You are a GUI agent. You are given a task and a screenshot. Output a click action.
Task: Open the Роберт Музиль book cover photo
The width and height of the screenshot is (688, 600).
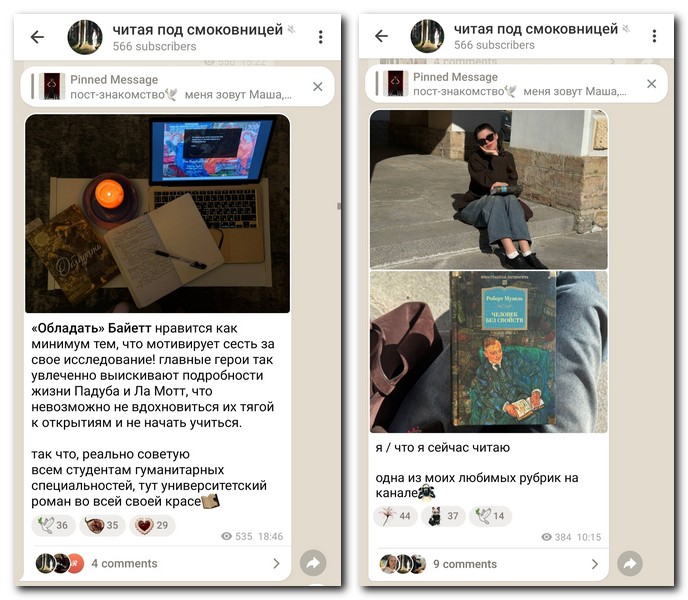pos(489,352)
